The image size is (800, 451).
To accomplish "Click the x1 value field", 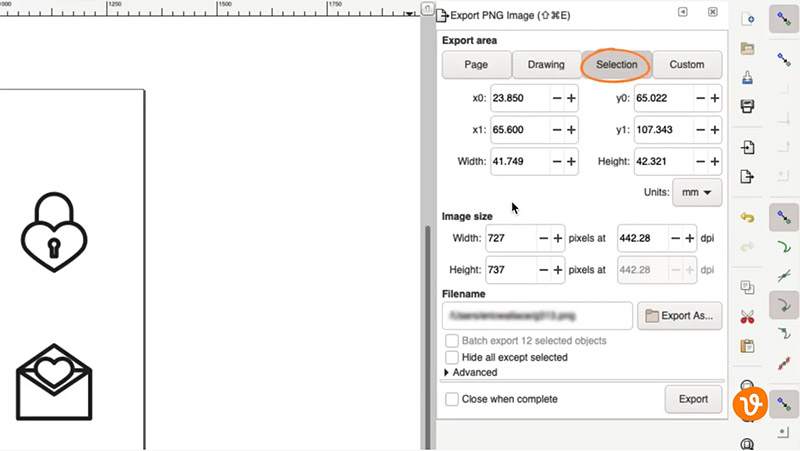I will click(x=520, y=130).
